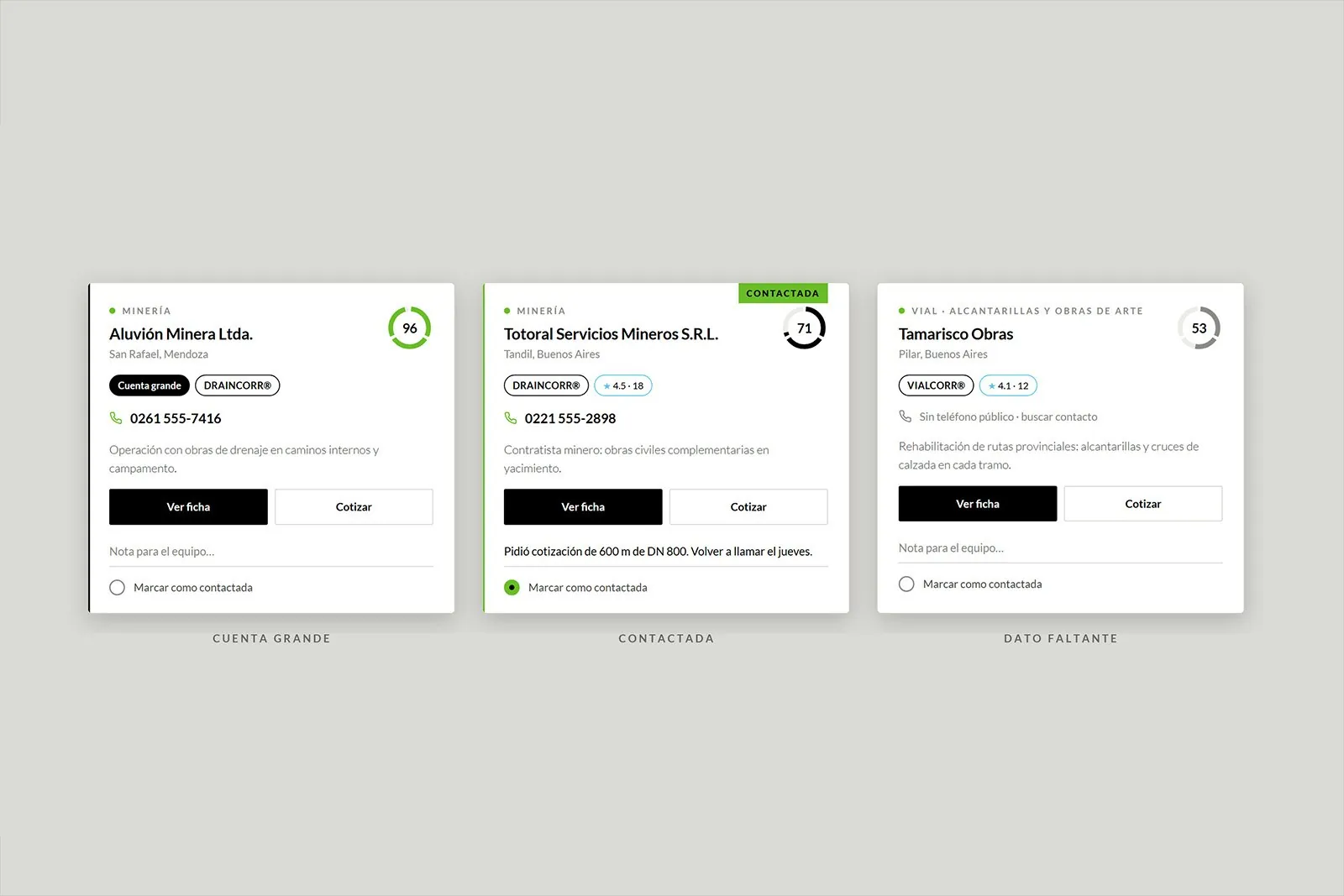The width and height of the screenshot is (1344, 896).
Task: Mark Tamarisco Obras as contacted
Action: [x=906, y=584]
